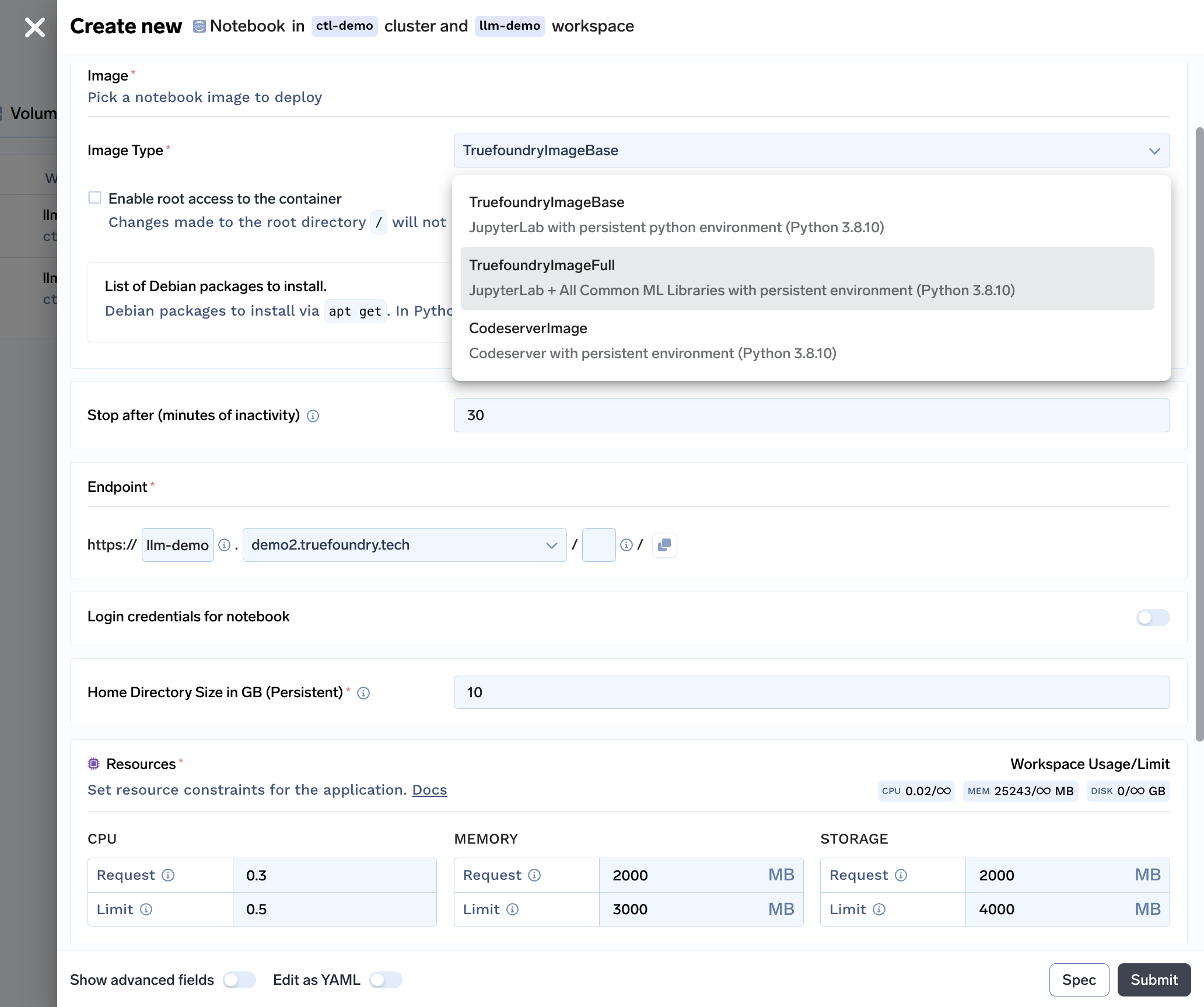Image resolution: width=1204 pixels, height=1007 pixels.
Task: Turn on Show advanced fields toggle
Action: (x=239, y=980)
